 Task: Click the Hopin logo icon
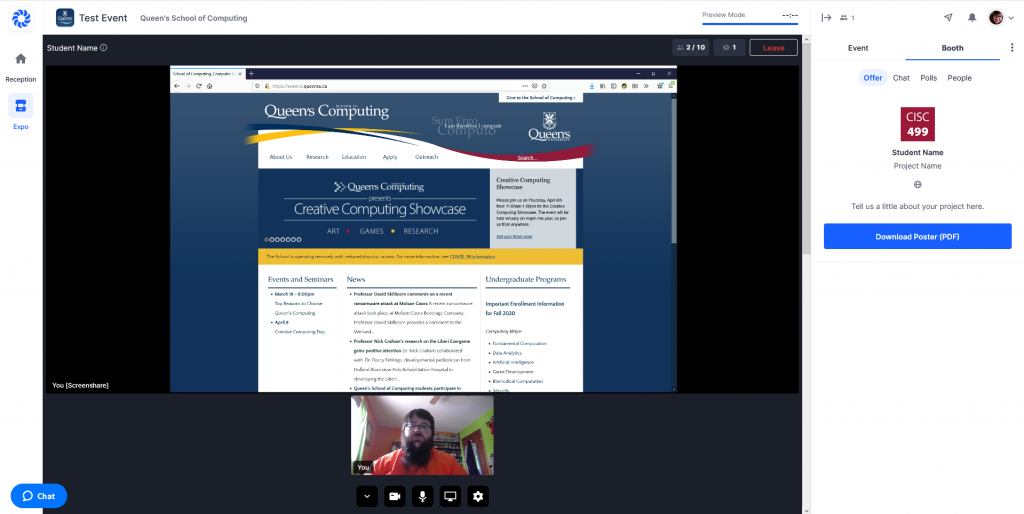[21, 18]
